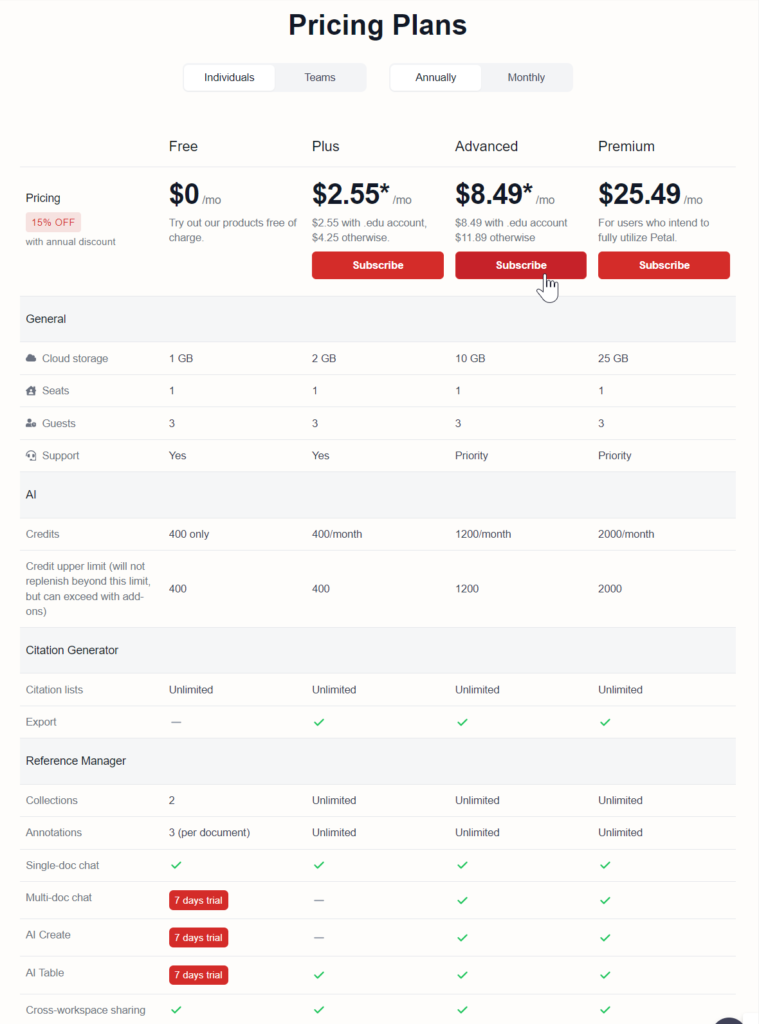This screenshot has width=759, height=1024.
Task: Click the Advanced plan AI Table checkmark
Action: 462,975
